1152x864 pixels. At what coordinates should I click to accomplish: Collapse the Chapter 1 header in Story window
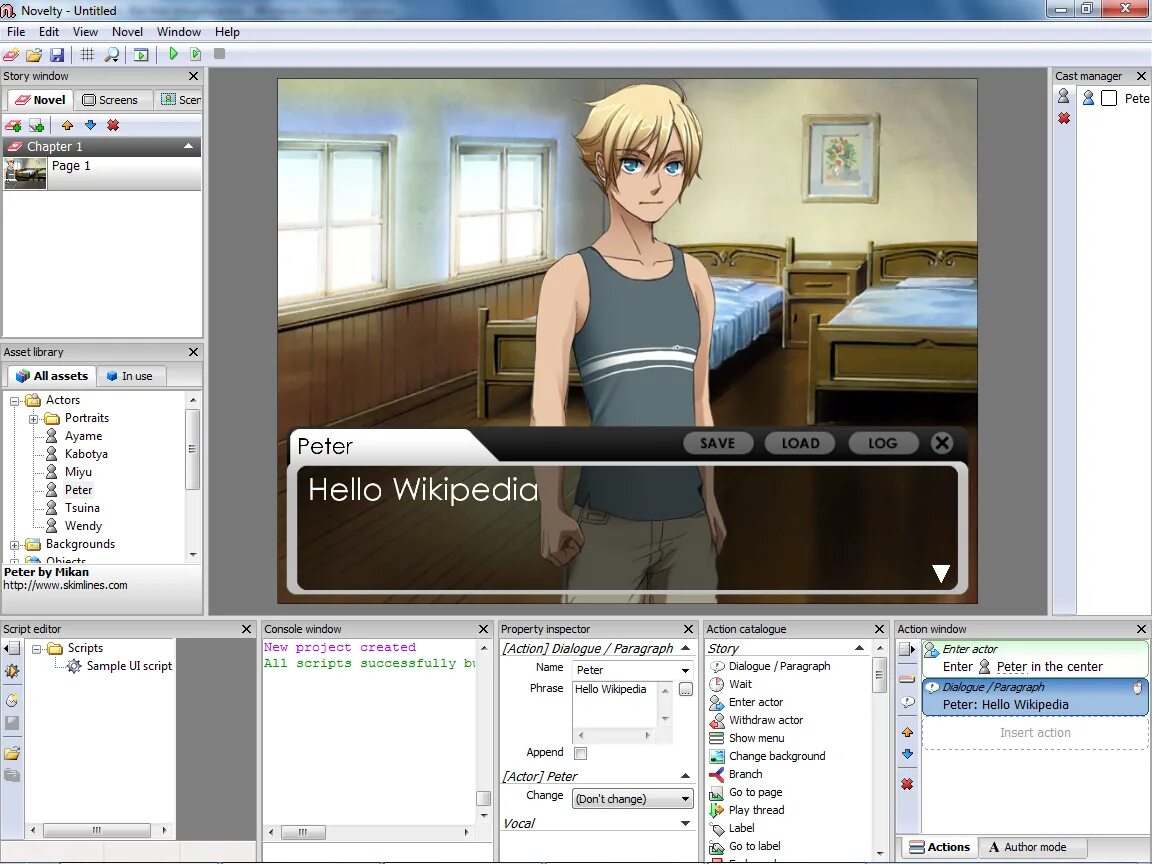click(189, 146)
